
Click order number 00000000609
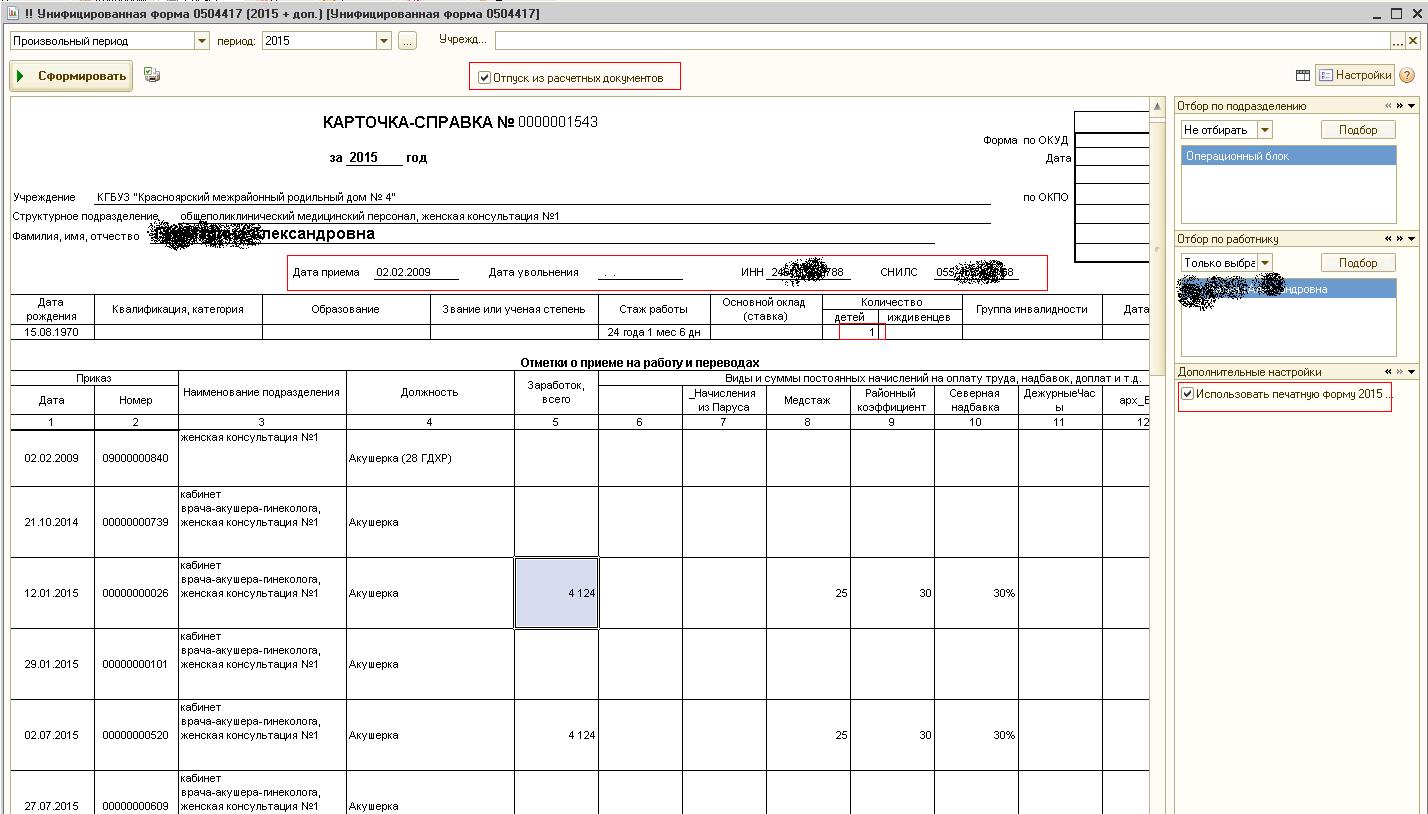point(136,806)
